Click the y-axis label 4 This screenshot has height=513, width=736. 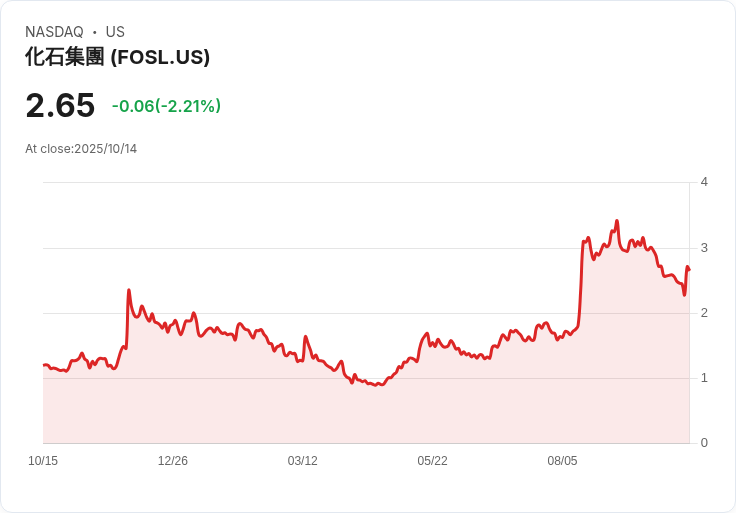tap(704, 182)
